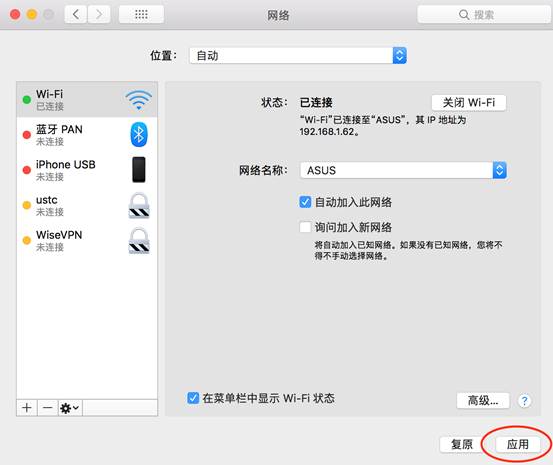Add a network service with plus button
The width and height of the screenshot is (553, 465).
pos(26,408)
